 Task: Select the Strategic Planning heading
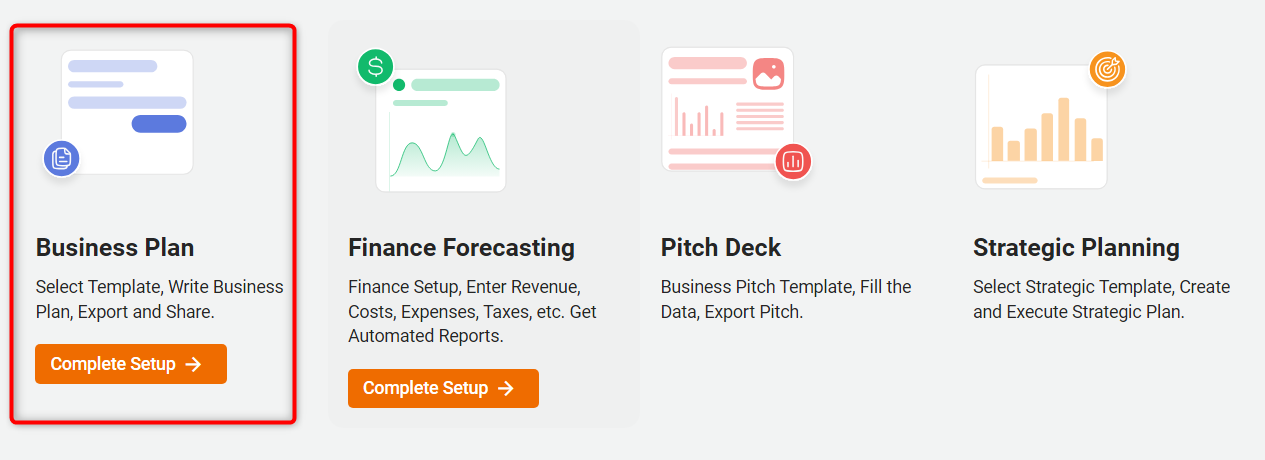(1076, 247)
